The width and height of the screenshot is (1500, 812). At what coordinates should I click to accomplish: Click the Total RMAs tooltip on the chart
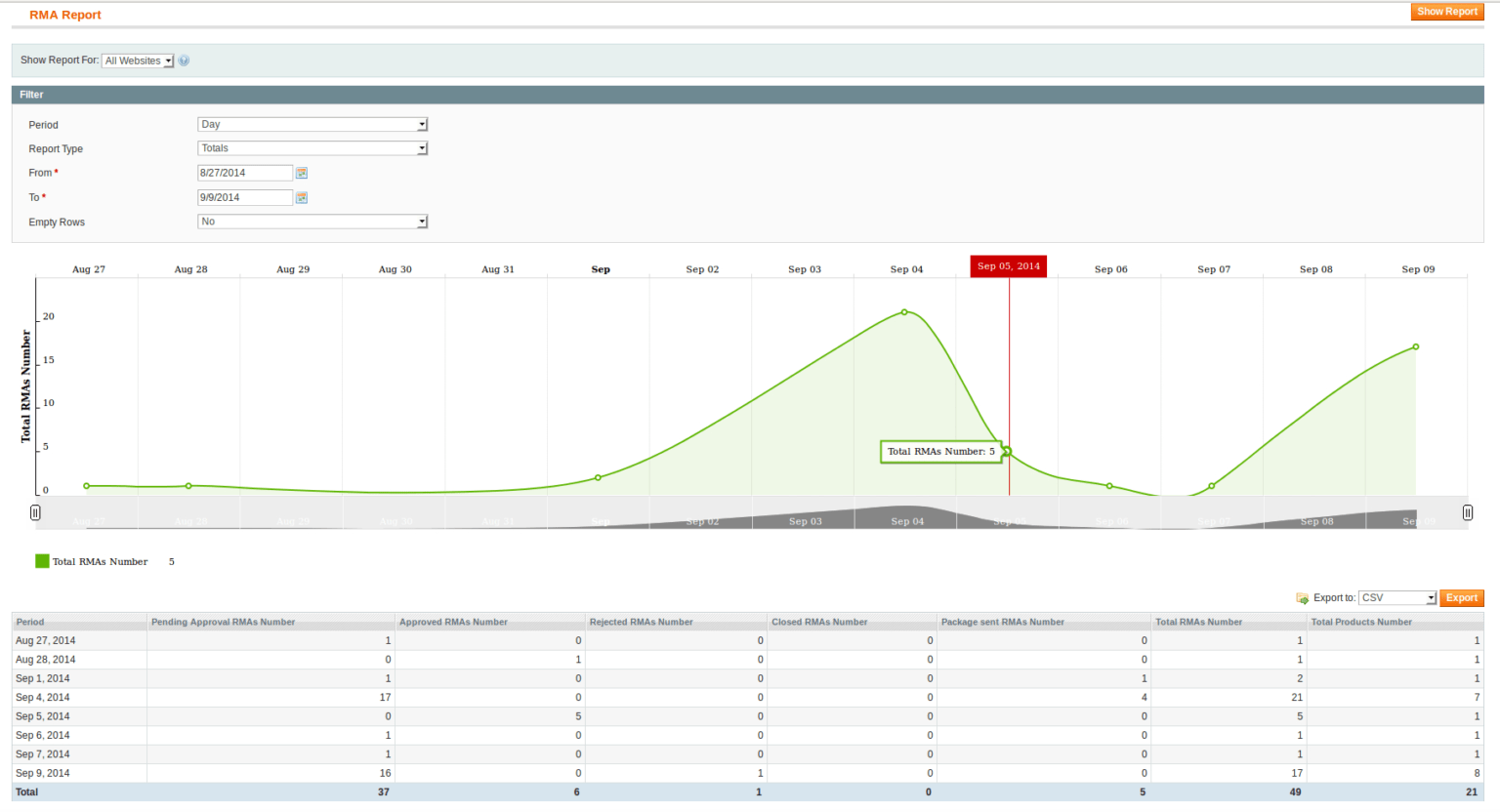pos(940,451)
